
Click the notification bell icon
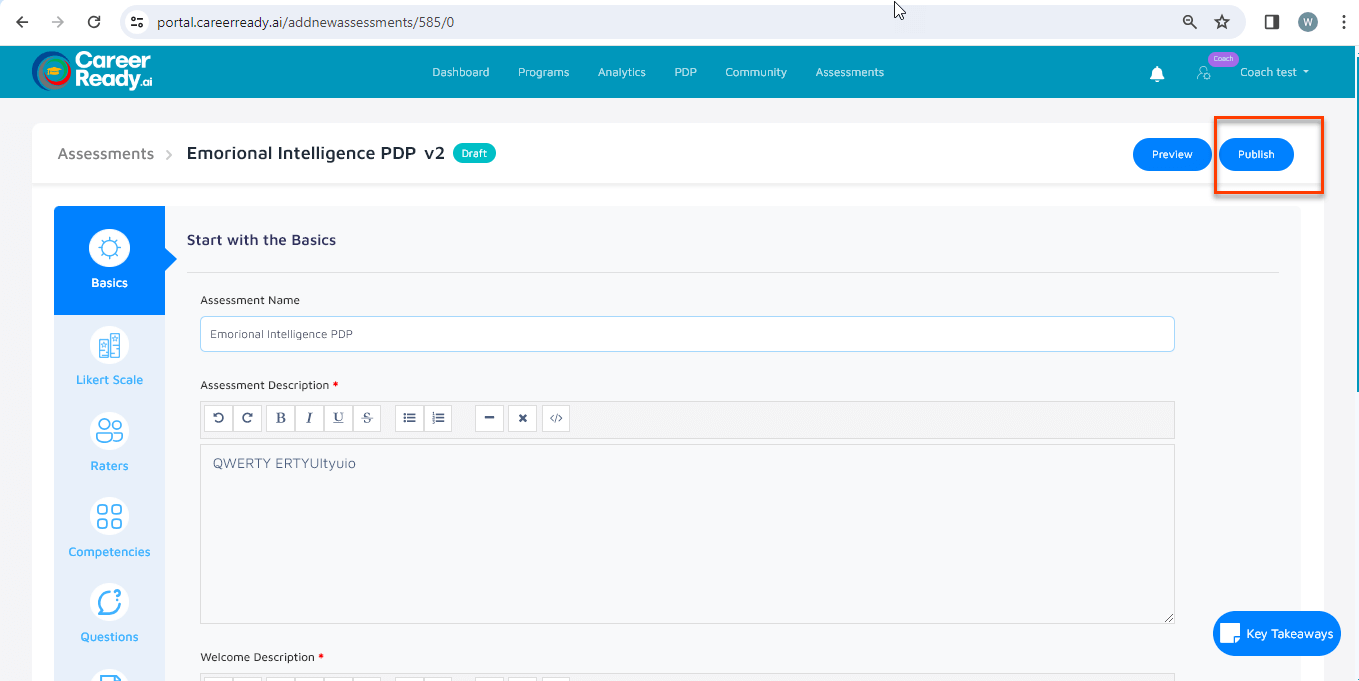pos(1157,73)
